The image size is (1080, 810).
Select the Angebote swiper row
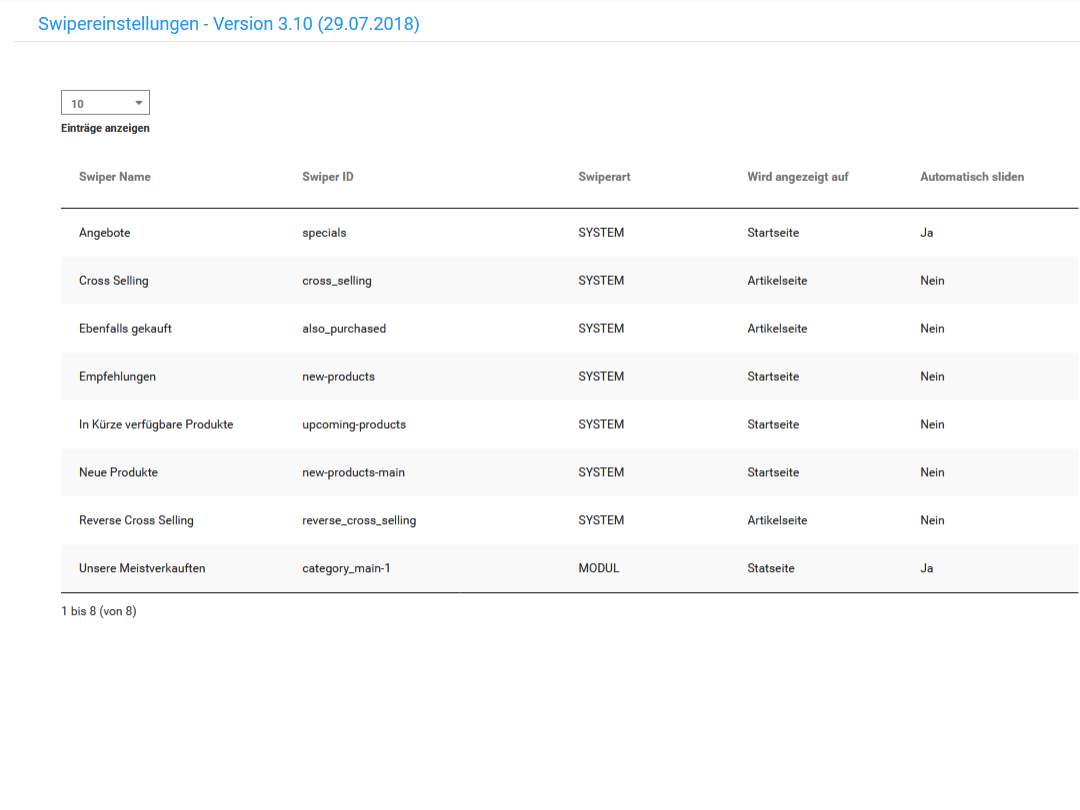pyautogui.click(x=105, y=233)
